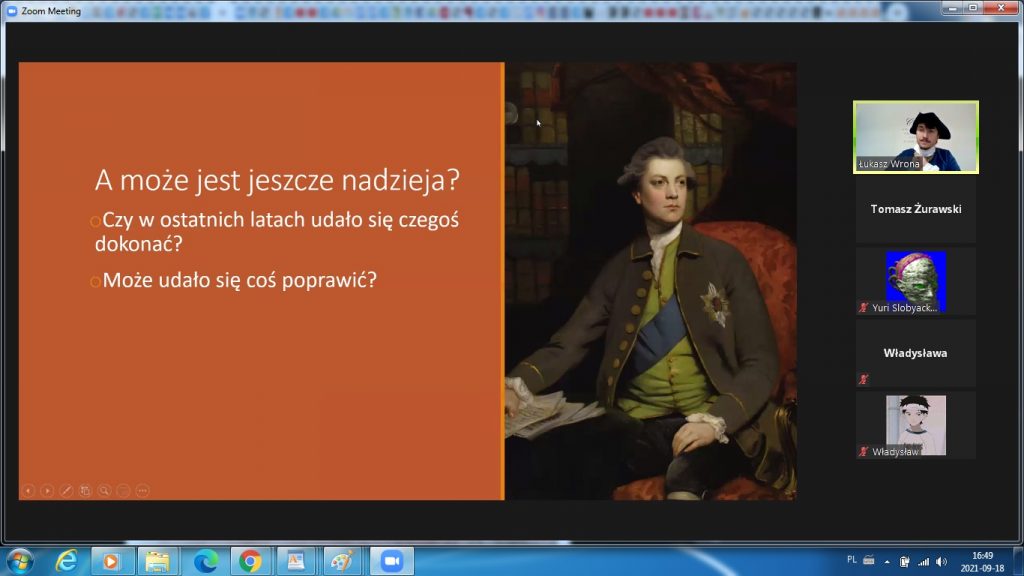Open the slideshow pen tool icon

tap(66, 490)
